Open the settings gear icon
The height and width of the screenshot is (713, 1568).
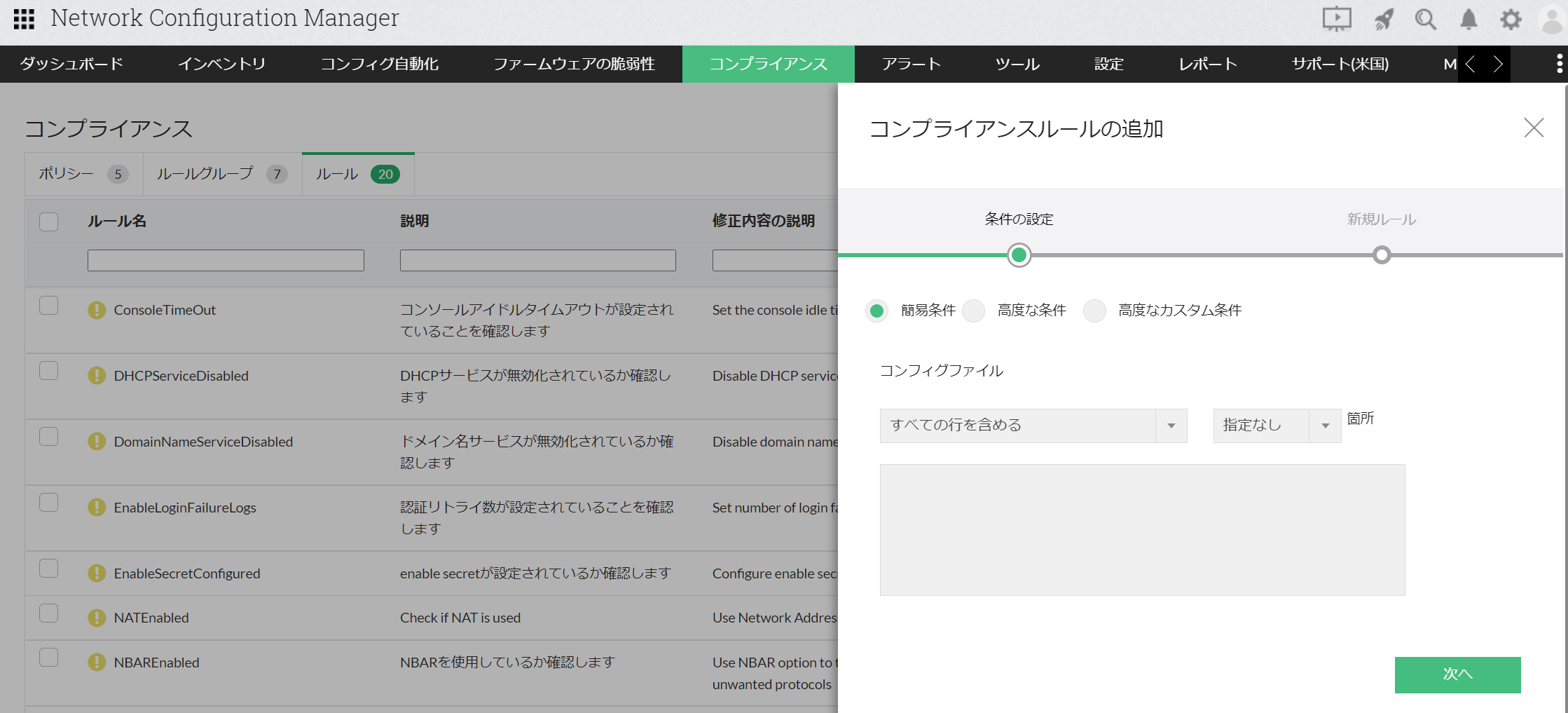(x=1511, y=19)
